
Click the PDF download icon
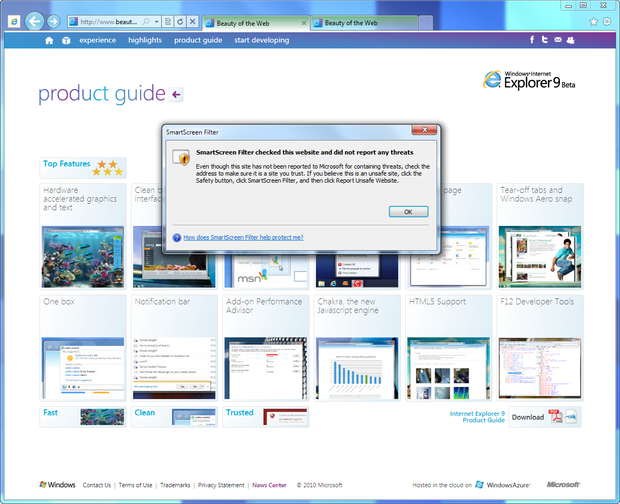[x=556, y=417]
